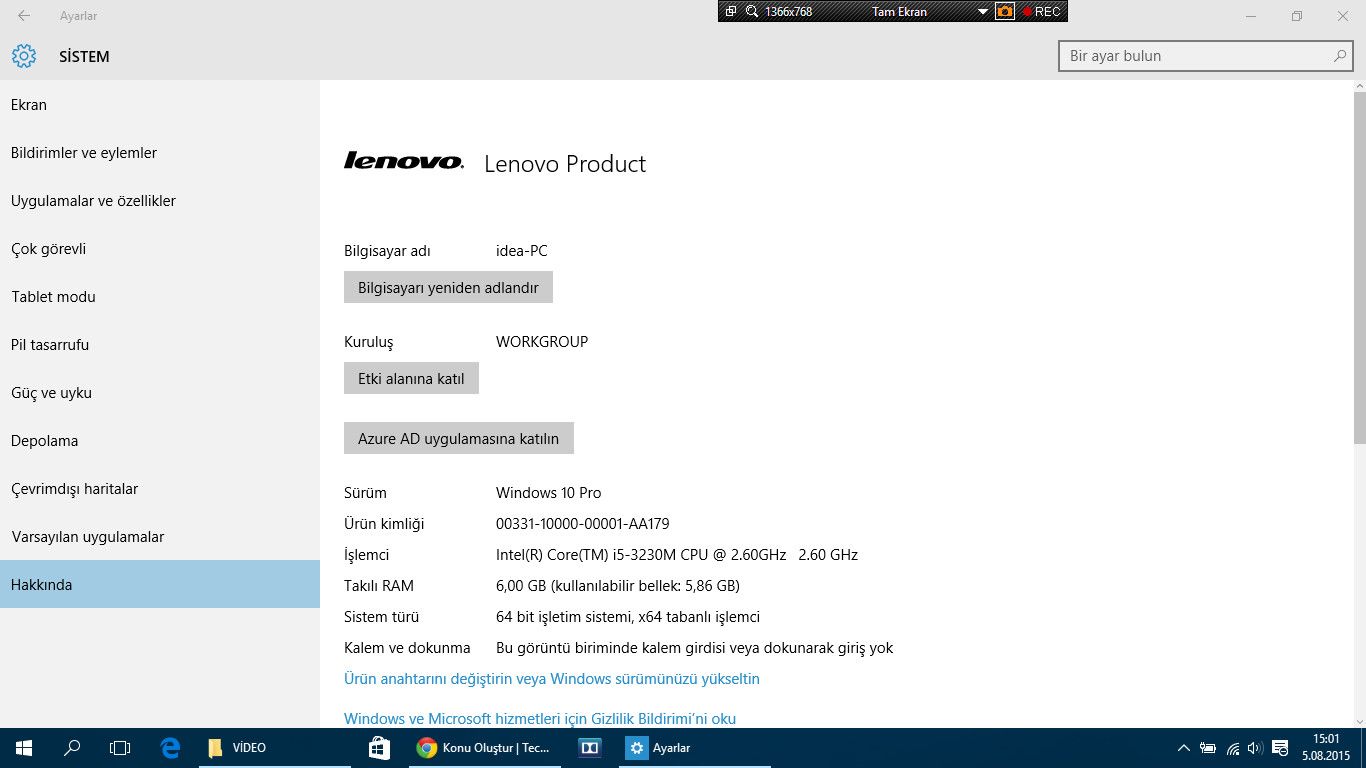Open Task View from the taskbar
Viewport: 1366px width, 768px height.
[x=120, y=748]
